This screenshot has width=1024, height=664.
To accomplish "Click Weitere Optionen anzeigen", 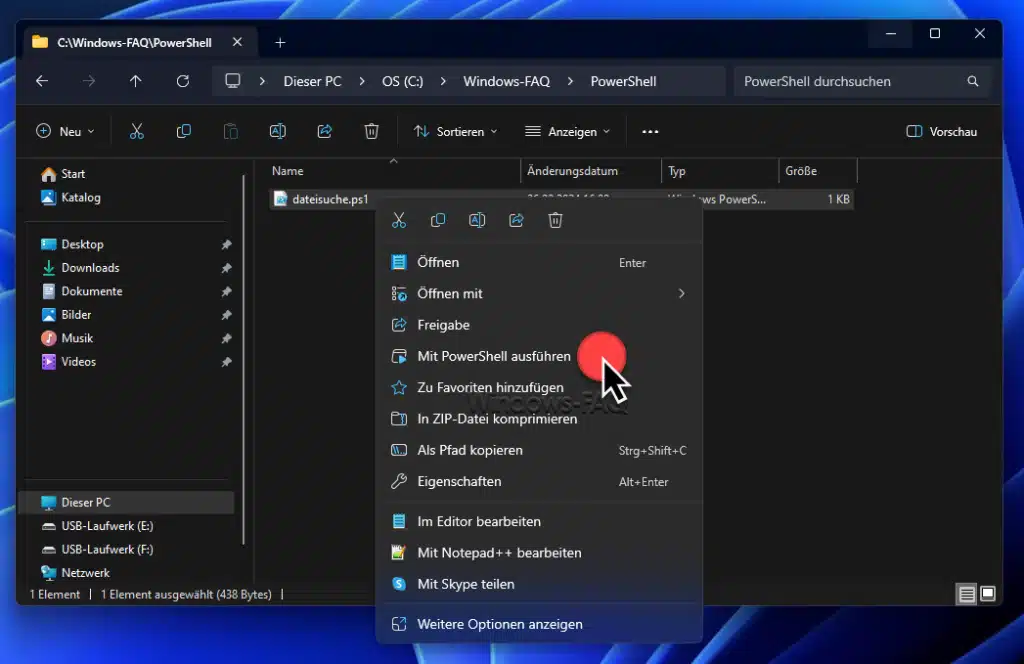I will point(539,624).
